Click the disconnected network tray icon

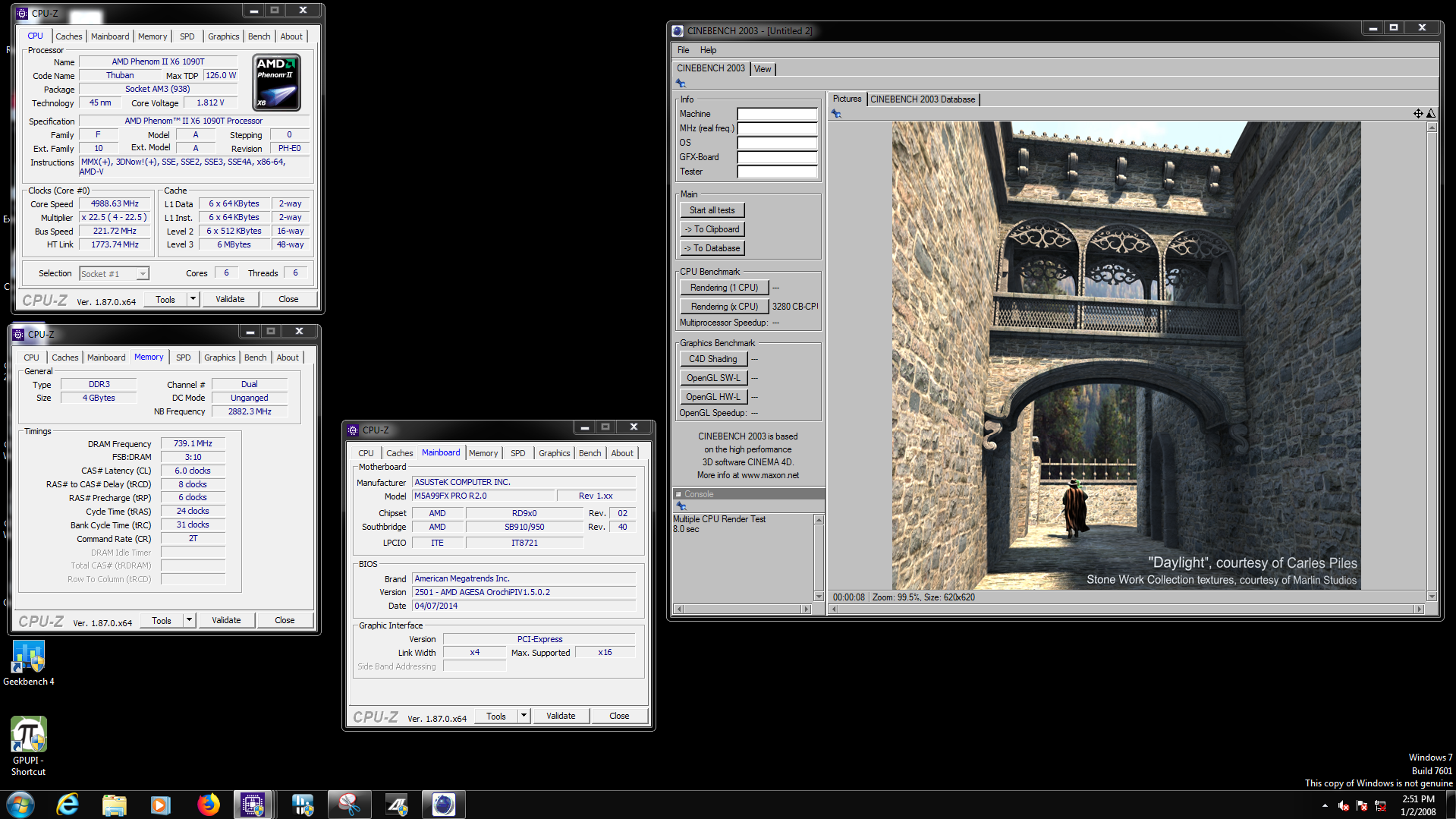[x=1381, y=805]
